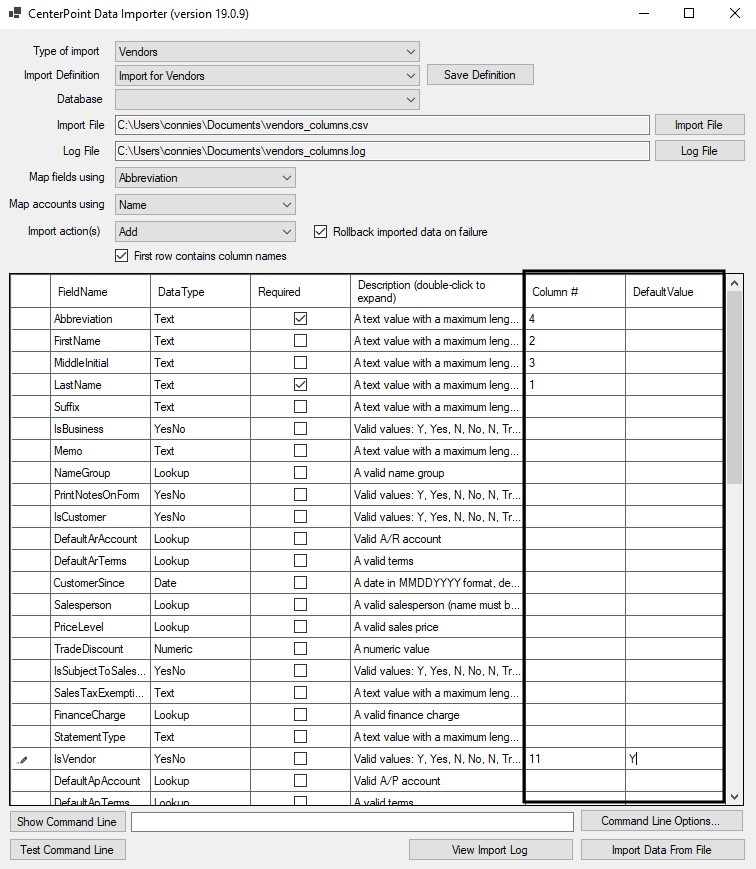This screenshot has width=756, height=869.
Task: Maximize the Data Importer window
Action: 689,14
